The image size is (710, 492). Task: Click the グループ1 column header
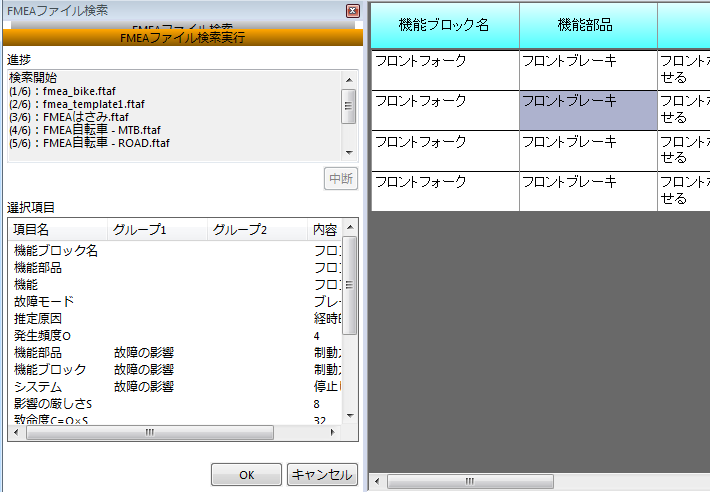(x=157, y=230)
